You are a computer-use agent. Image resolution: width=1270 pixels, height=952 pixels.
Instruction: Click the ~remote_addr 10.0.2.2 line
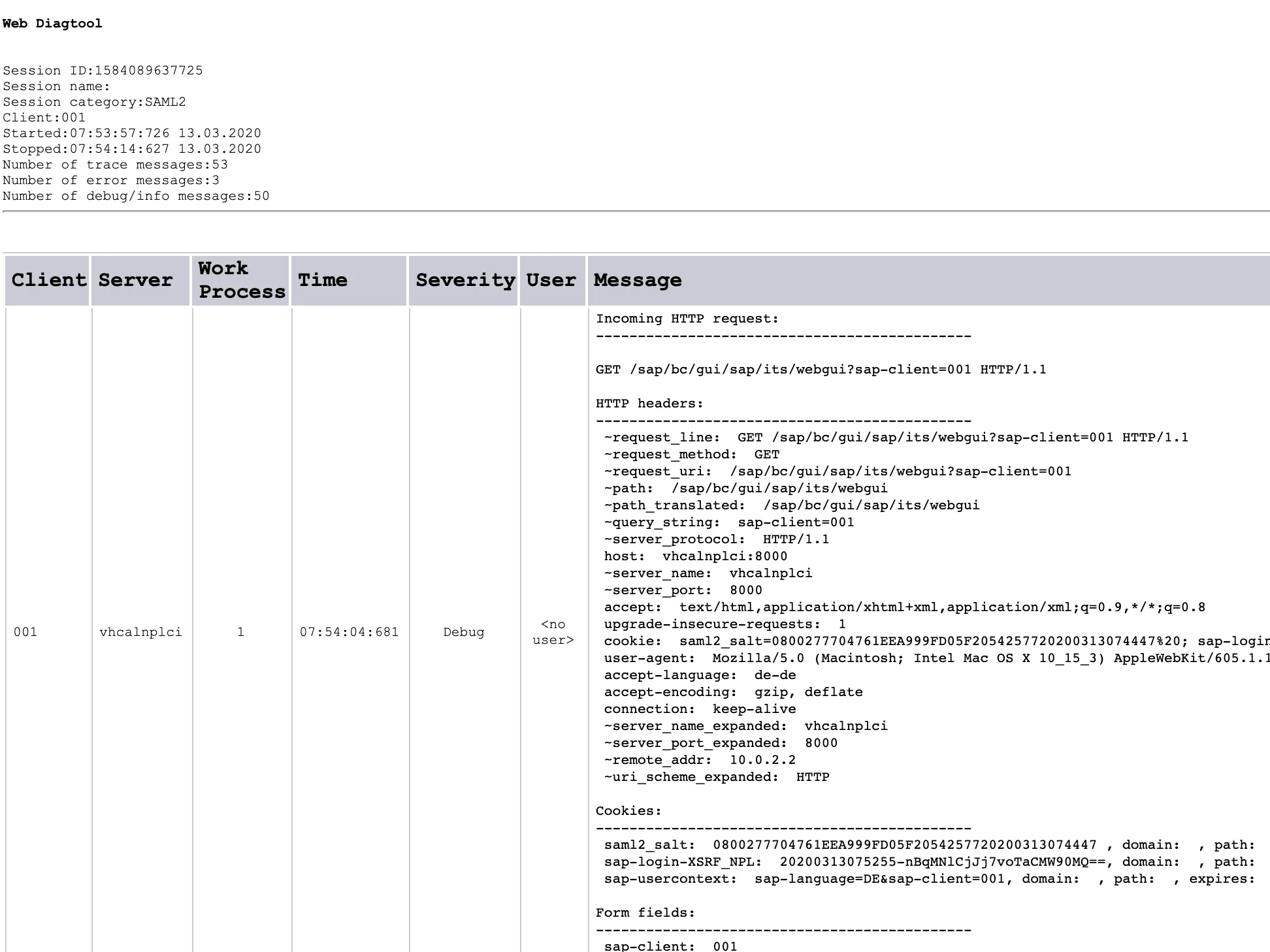click(x=699, y=760)
